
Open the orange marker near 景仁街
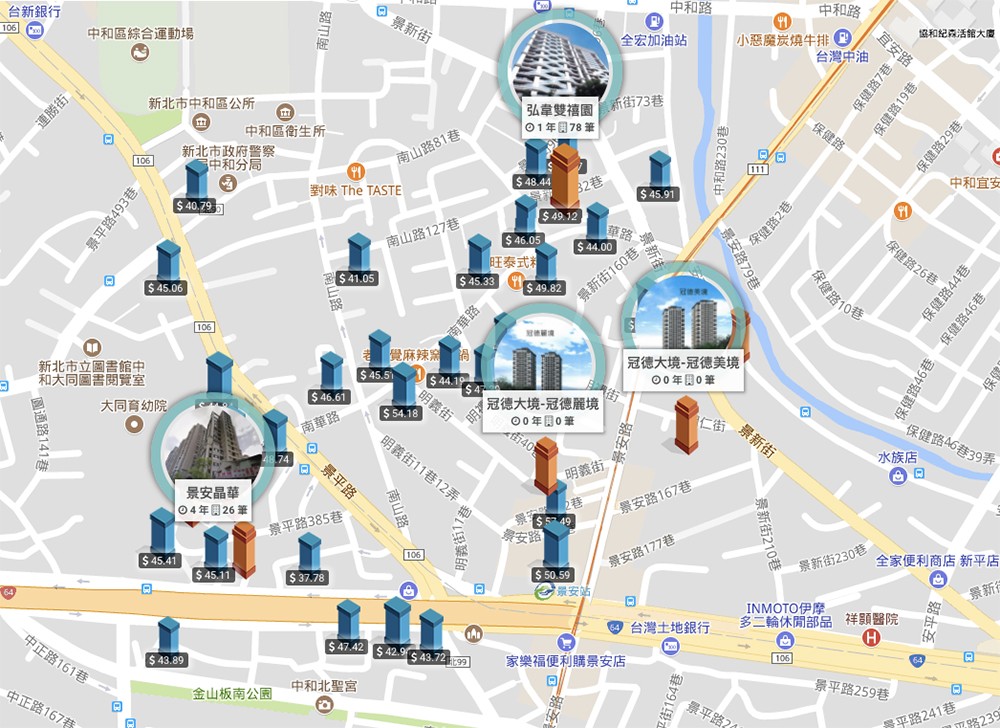click(x=687, y=425)
